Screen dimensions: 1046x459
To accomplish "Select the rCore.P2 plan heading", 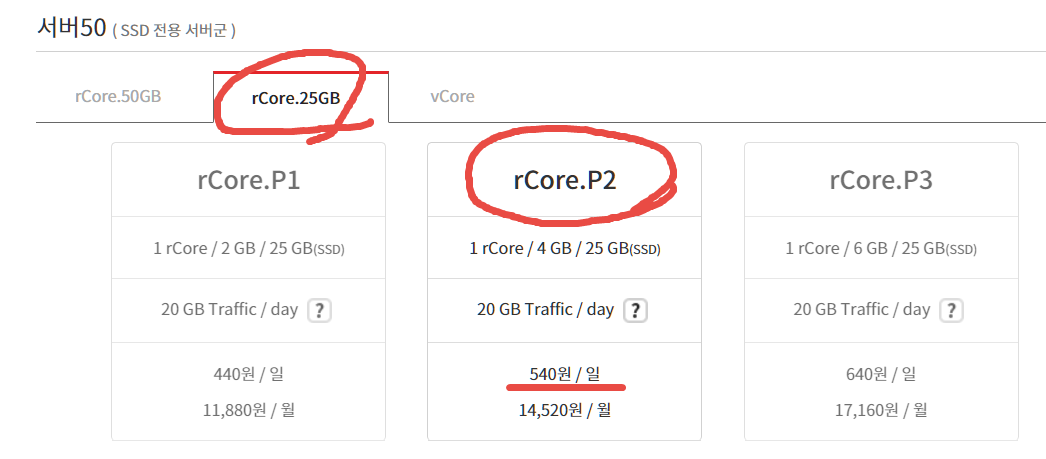I will pyautogui.click(x=564, y=180).
